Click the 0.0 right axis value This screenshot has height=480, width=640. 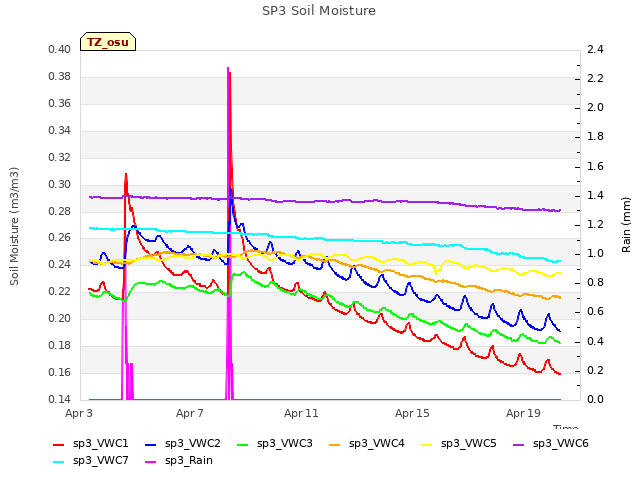click(x=595, y=399)
